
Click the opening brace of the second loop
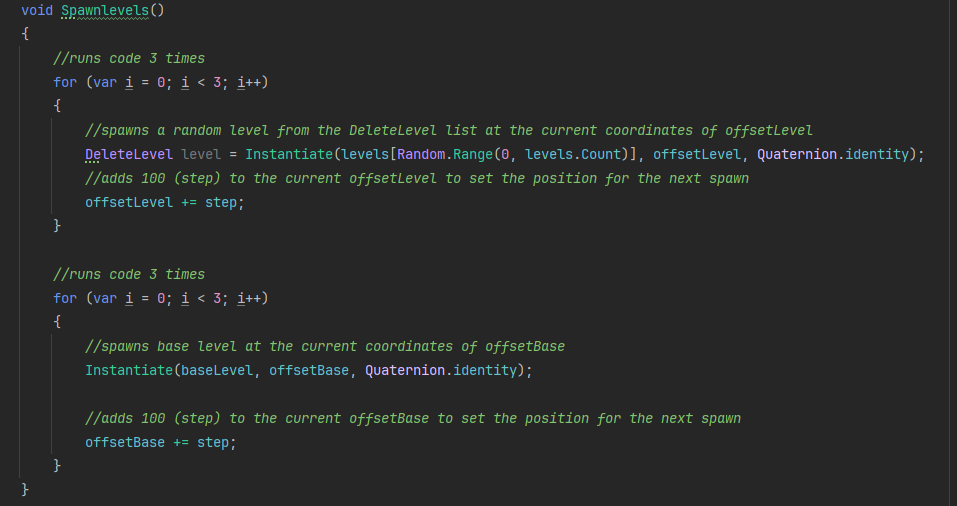click(57, 322)
